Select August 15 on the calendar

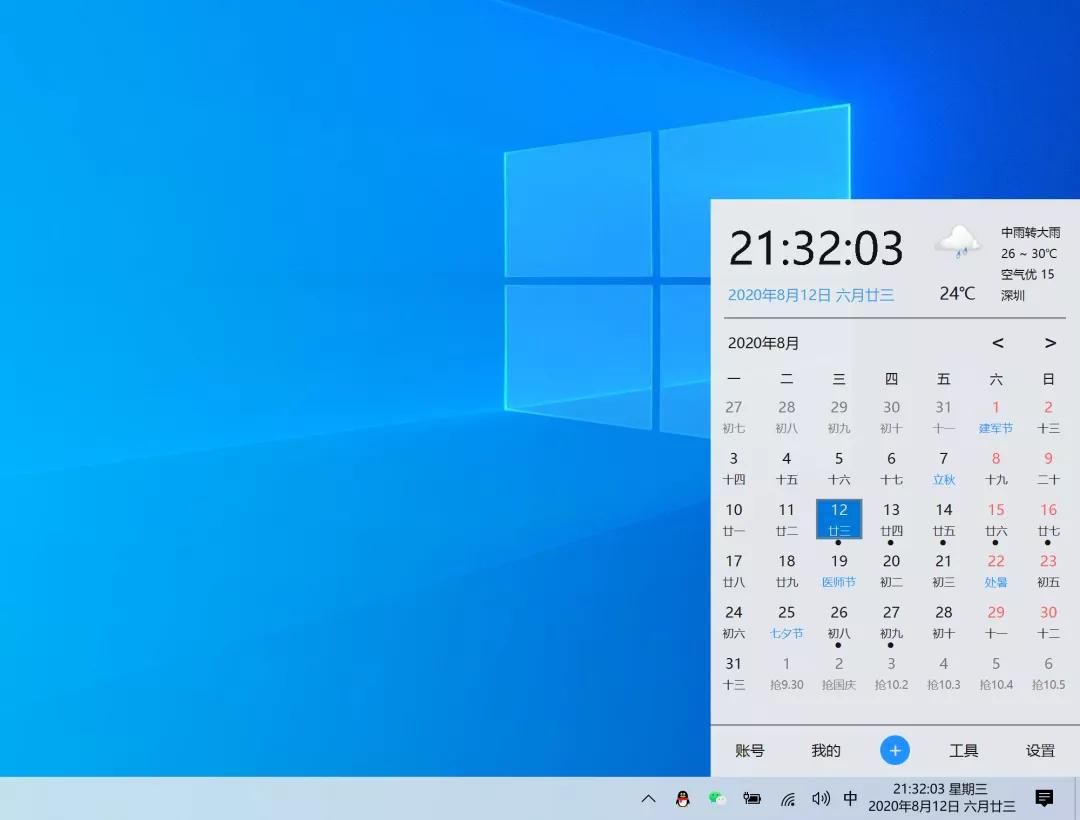995,519
